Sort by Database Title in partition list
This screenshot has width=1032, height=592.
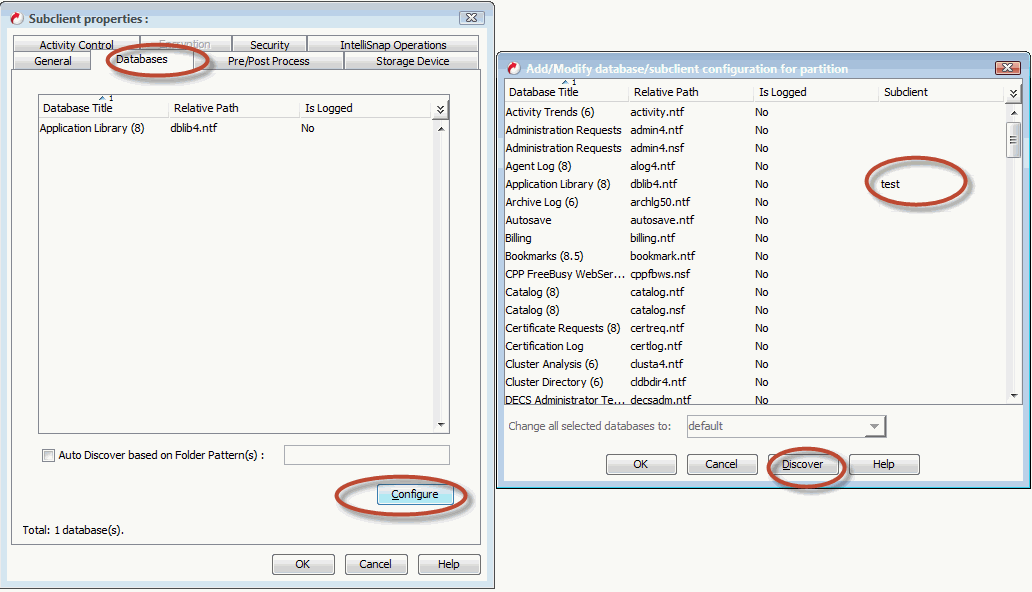pos(544,92)
